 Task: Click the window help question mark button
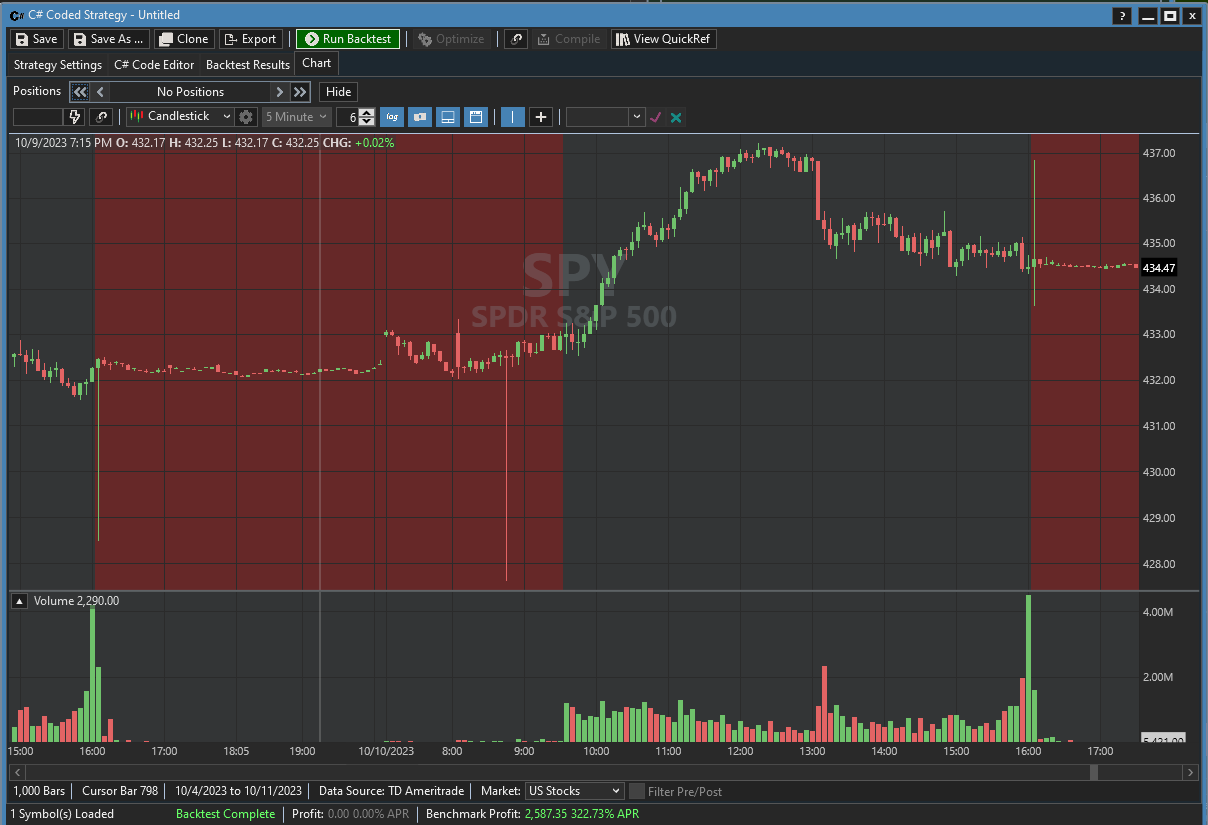click(1124, 15)
